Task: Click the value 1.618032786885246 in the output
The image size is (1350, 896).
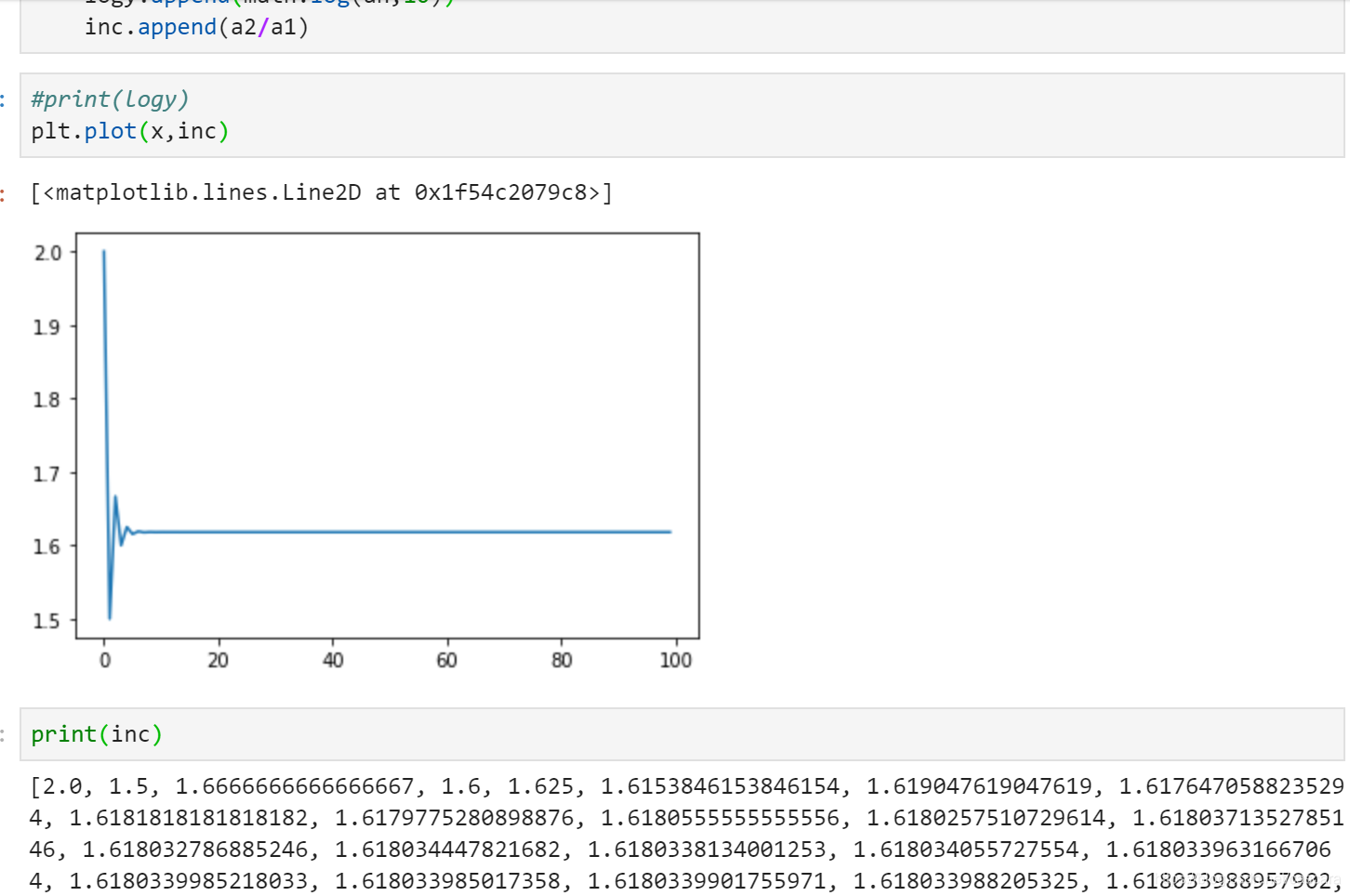Action: coord(195,850)
